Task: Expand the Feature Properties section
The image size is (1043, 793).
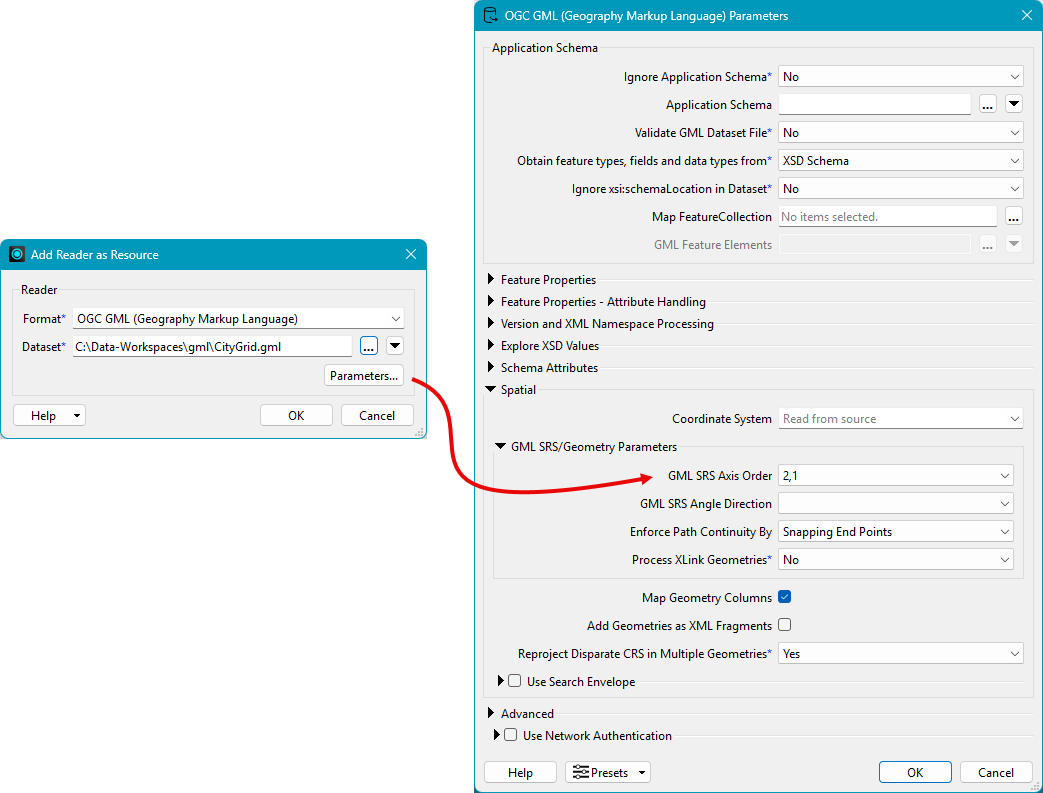Action: pos(491,280)
